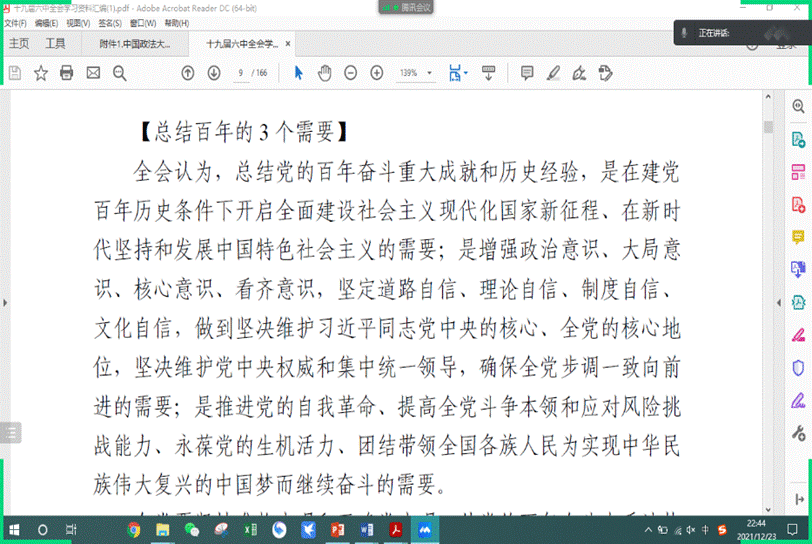Print the document using the printer icon
The image size is (812, 544).
pyautogui.click(x=67, y=73)
